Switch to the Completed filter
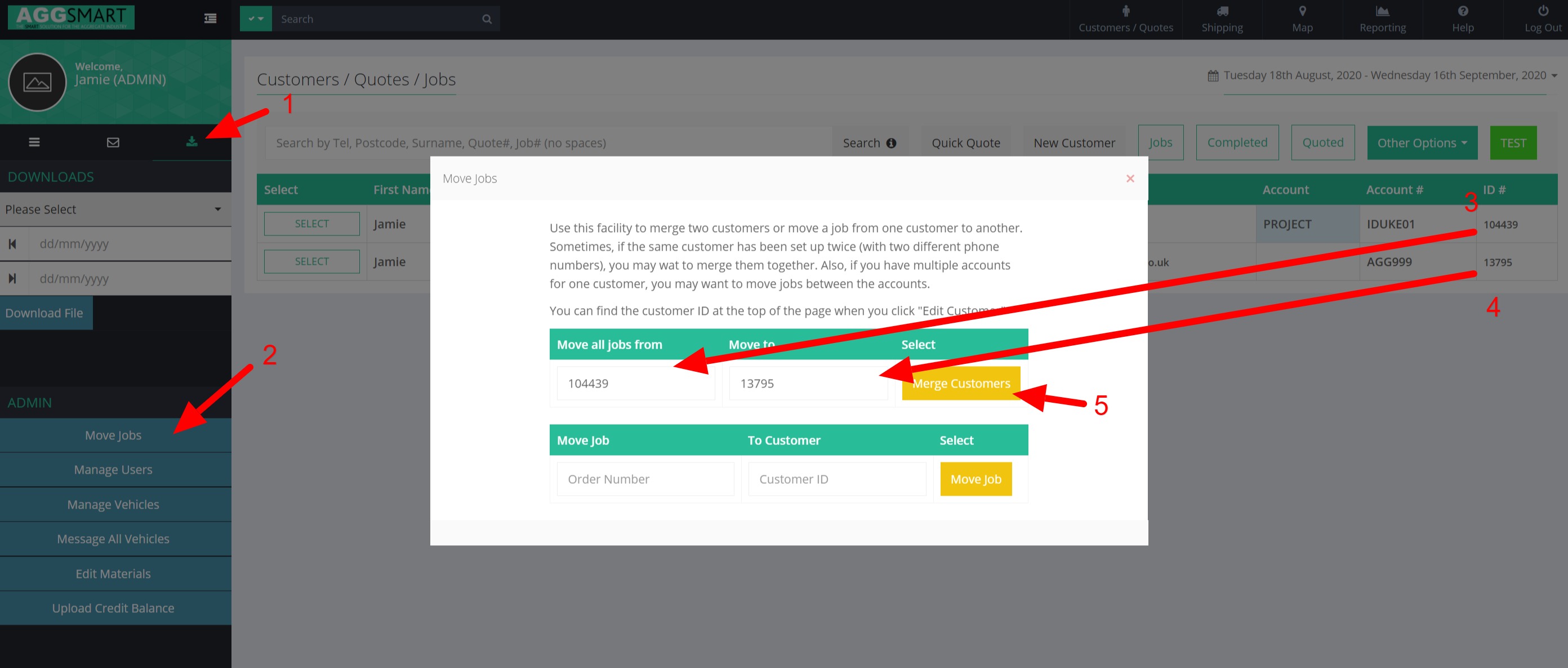This screenshot has width=1568, height=668. coord(1237,142)
